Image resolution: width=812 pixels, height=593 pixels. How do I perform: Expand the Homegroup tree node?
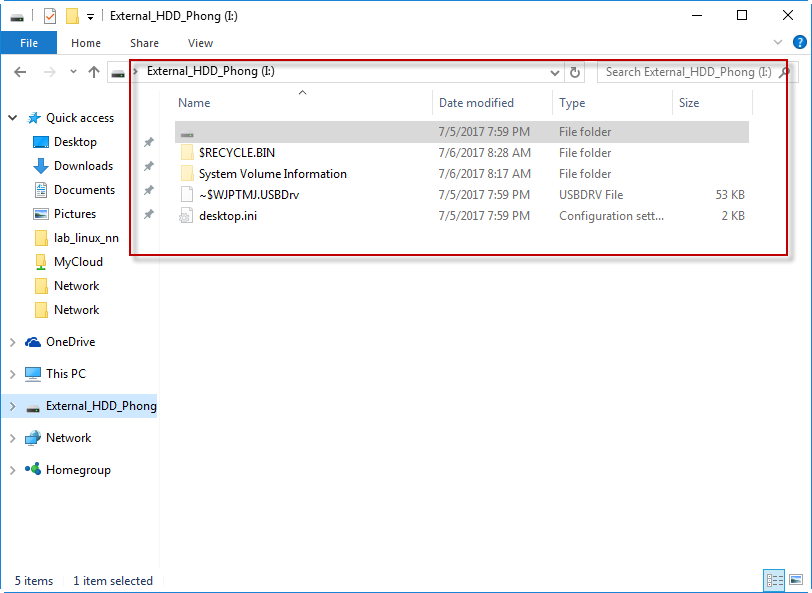(x=13, y=471)
